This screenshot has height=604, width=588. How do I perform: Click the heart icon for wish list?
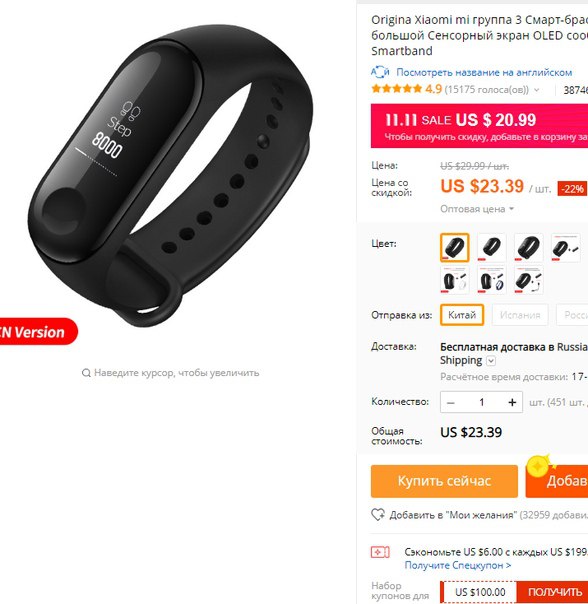click(378, 514)
